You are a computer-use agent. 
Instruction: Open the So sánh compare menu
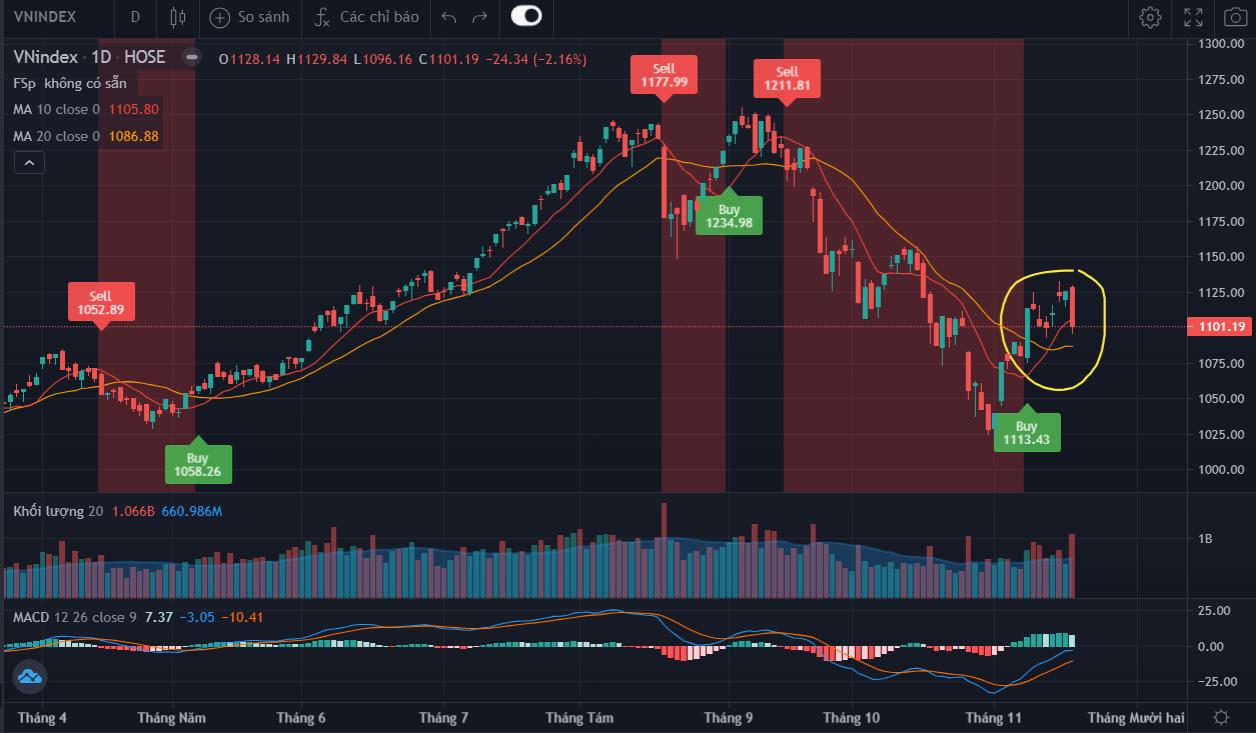tap(250, 17)
